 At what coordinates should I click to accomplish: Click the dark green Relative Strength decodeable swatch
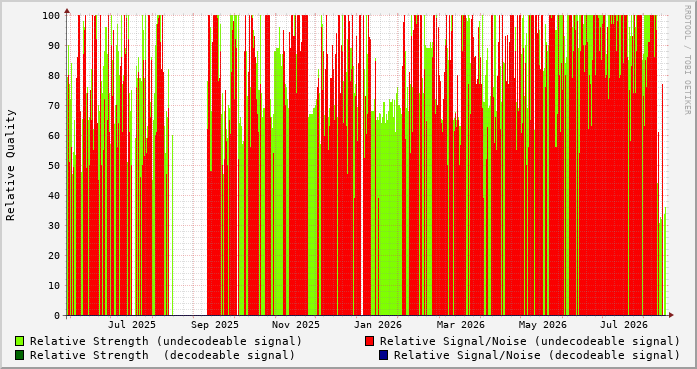click(20, 355)
